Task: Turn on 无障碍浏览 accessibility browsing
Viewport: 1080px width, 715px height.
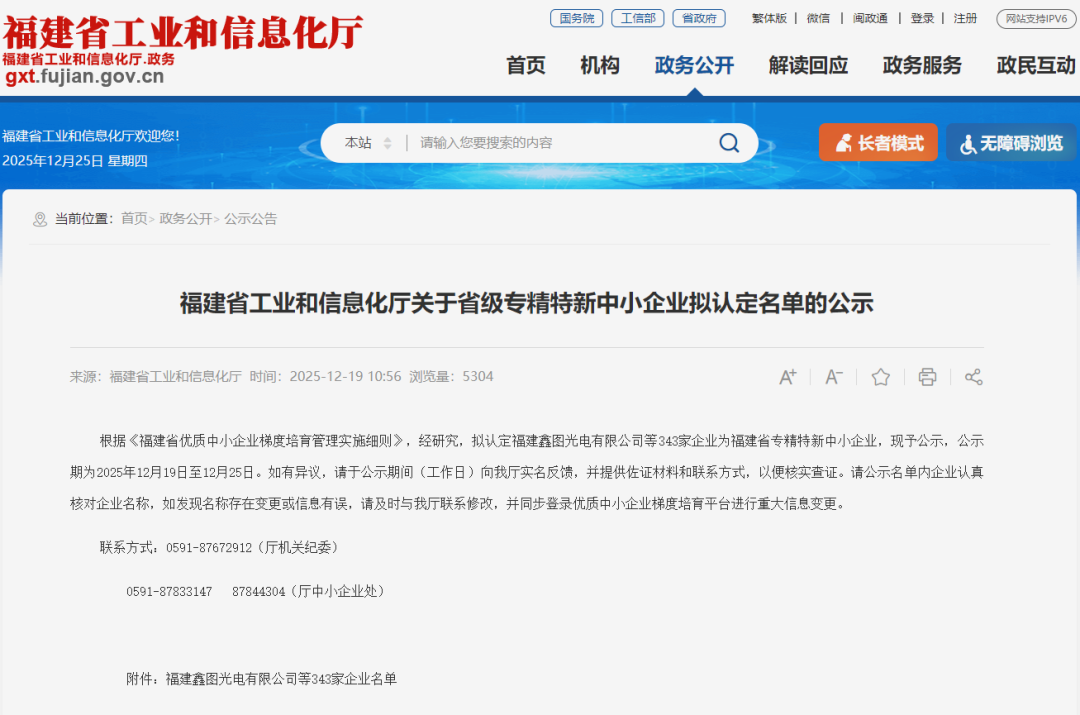Action: pos(1010,143)
